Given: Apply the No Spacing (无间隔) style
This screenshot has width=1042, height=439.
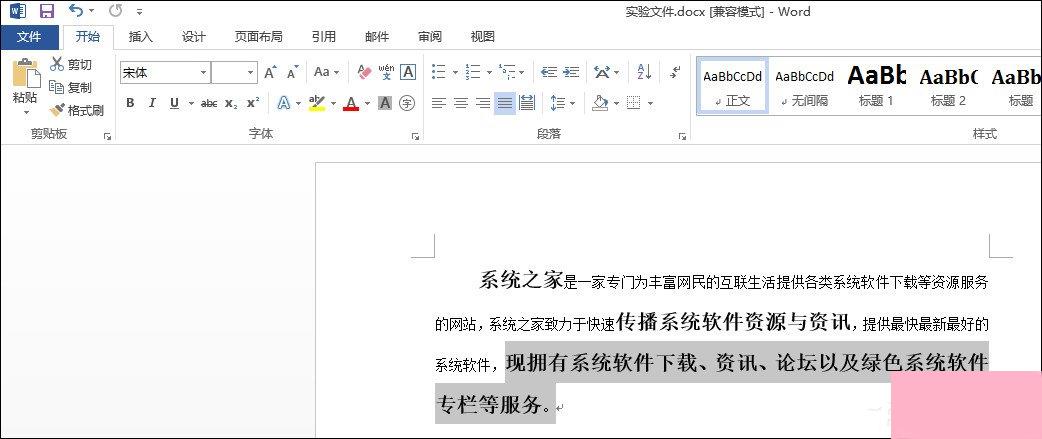Looking at the screenshot, I should pos(804,86).
